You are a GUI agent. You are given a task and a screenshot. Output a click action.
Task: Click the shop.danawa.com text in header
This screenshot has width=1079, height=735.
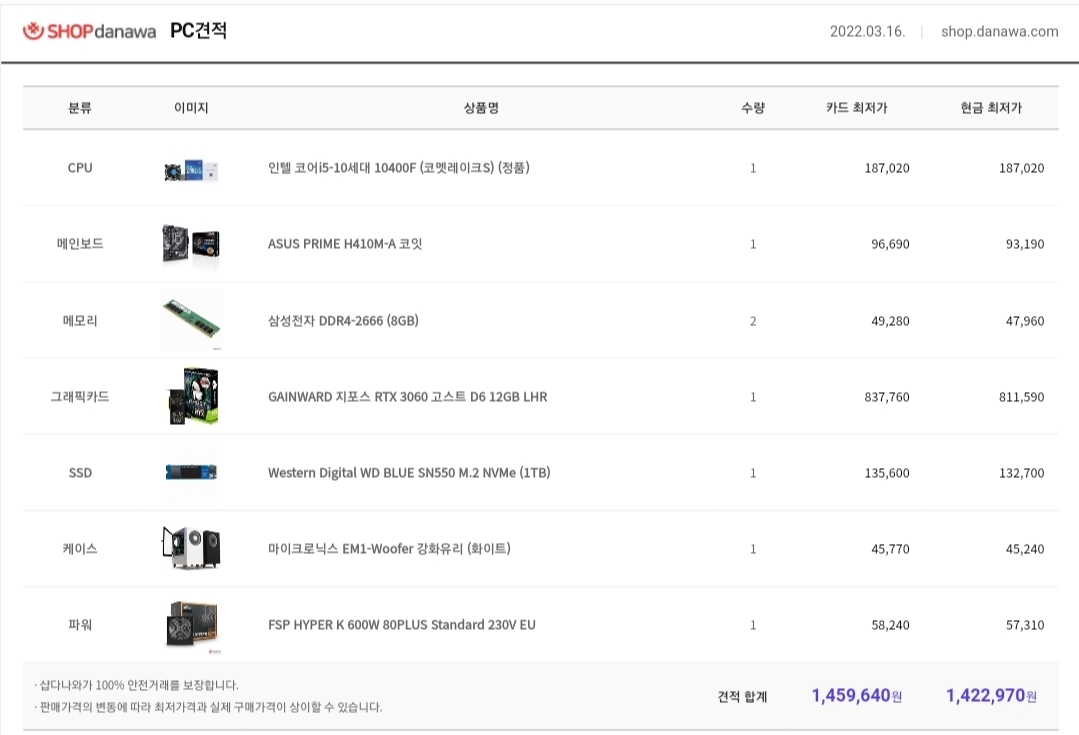(x=999, y=31)
